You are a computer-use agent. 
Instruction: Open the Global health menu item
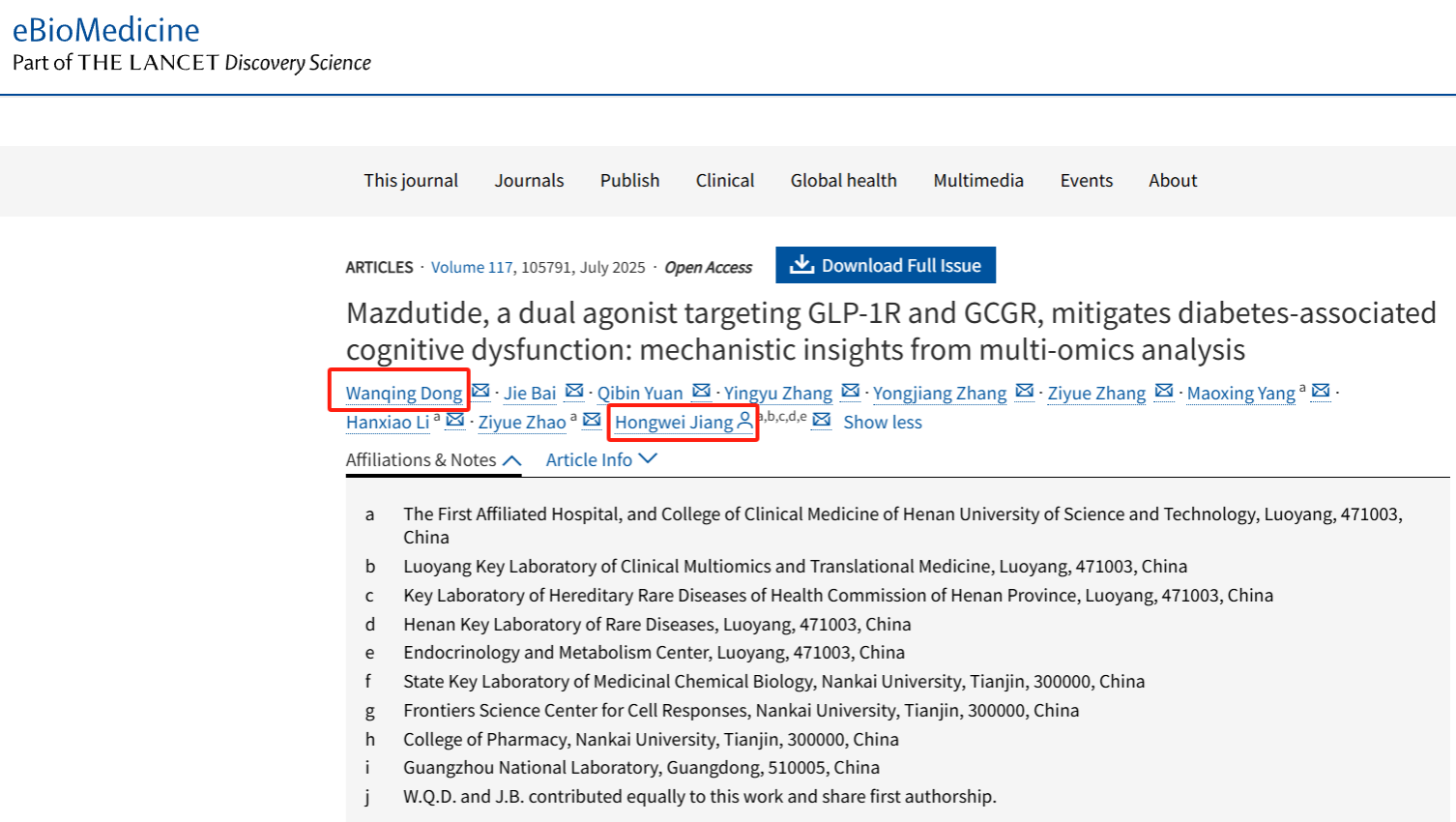tap(844, 181)
